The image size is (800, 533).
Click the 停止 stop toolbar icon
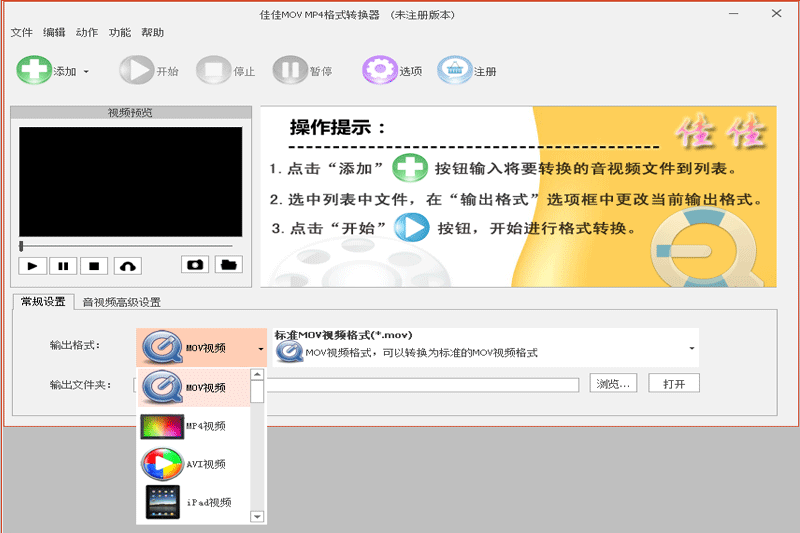coord(213,70)
